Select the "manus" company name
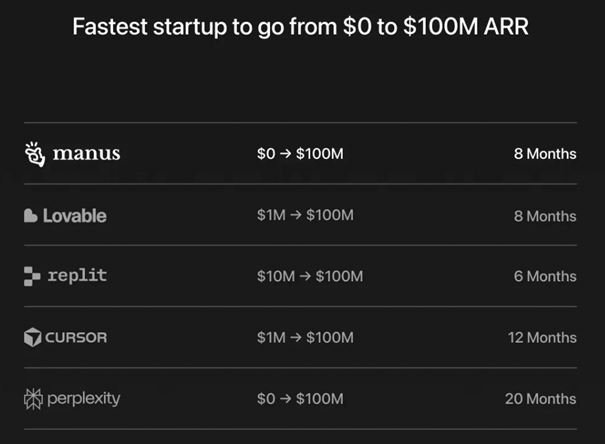 [x=86, y=154]
